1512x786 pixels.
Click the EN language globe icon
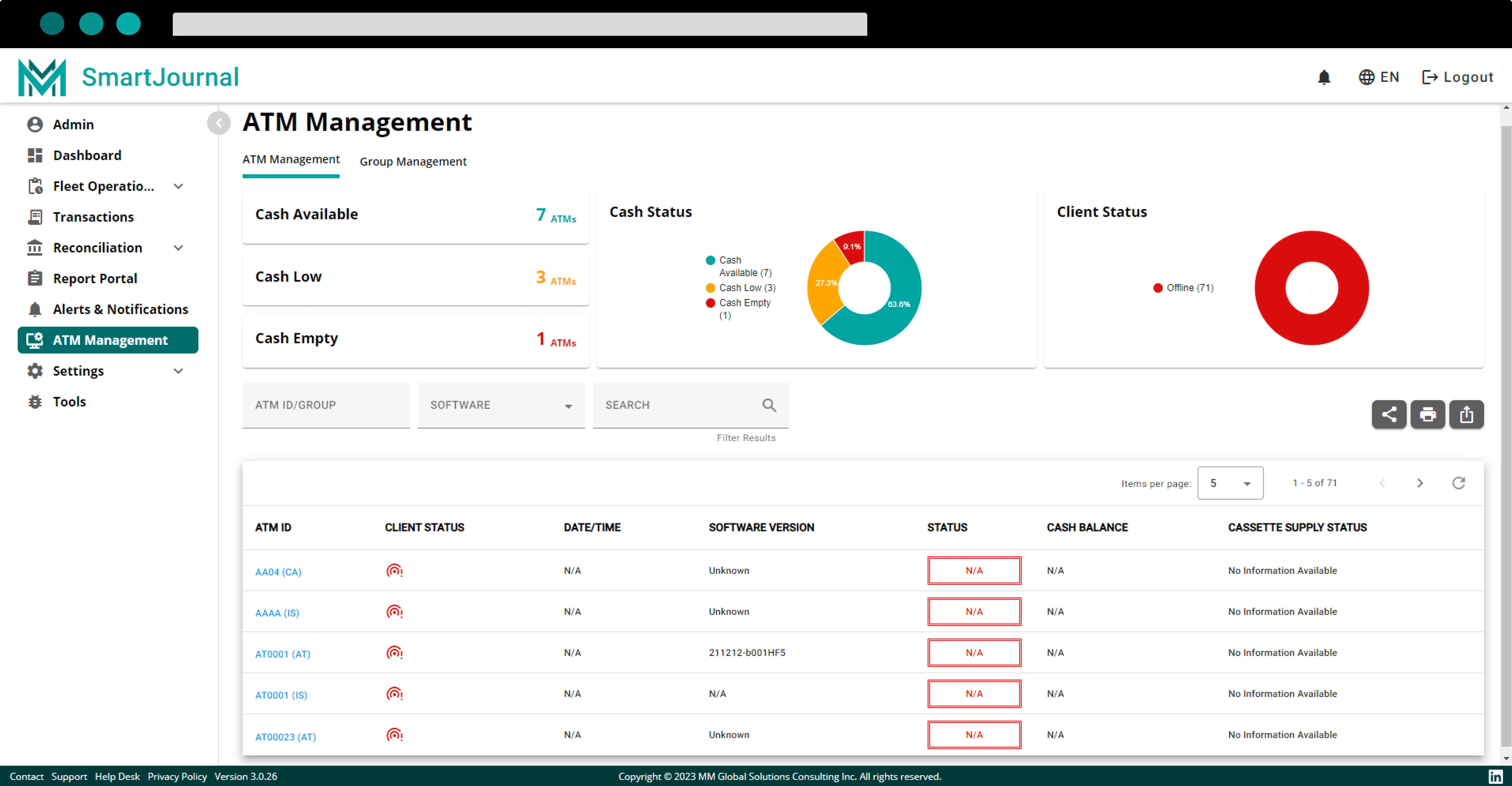point(1366,77)
